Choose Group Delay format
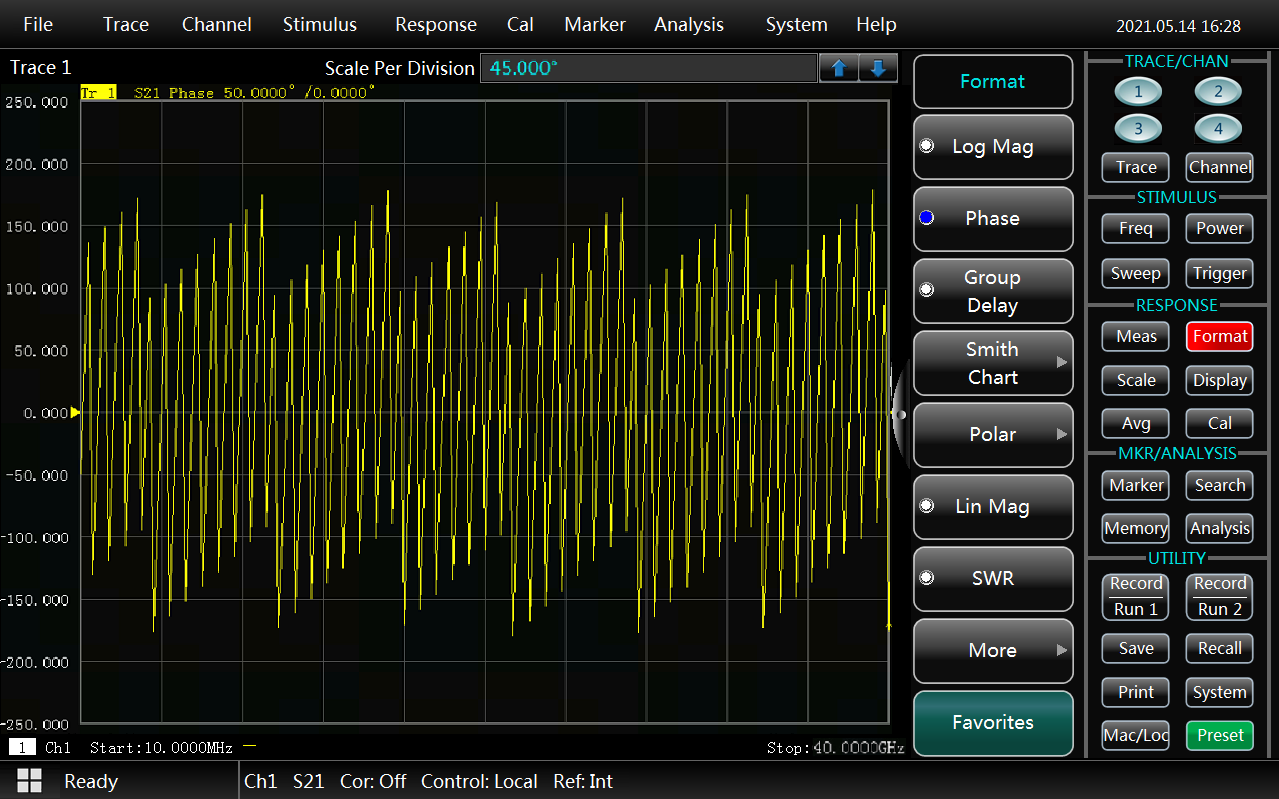 [x=993, y=291]
